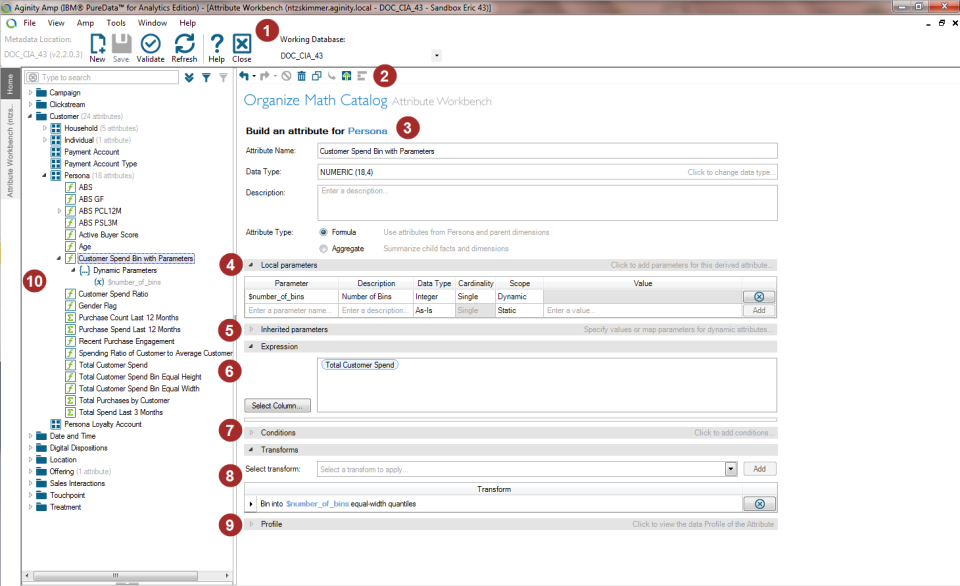Open the attribute tree filter funnel icon
This screenshot has height=586, width=960.
point(205,77)
